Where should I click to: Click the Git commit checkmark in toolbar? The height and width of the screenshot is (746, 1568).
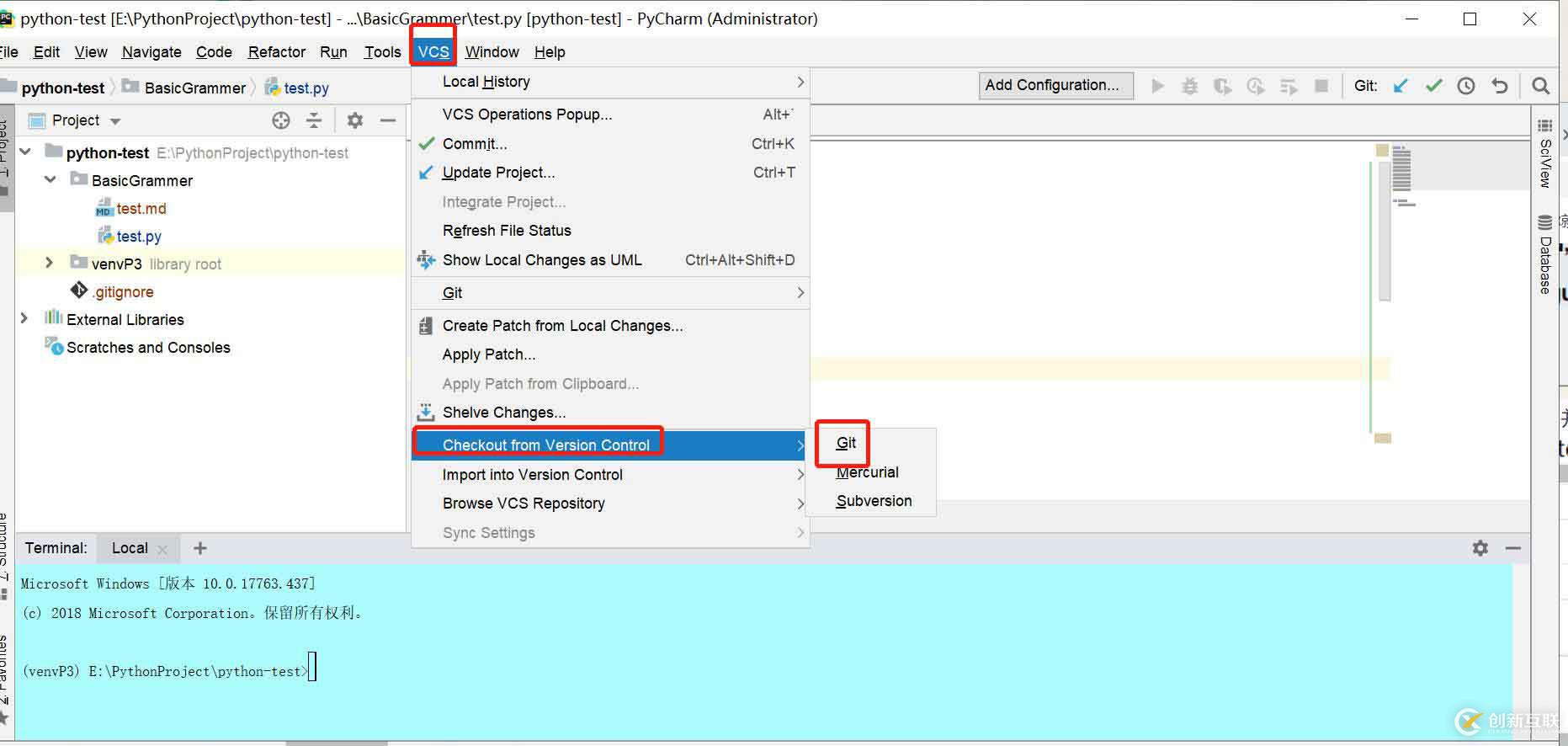coord(1434,86)
